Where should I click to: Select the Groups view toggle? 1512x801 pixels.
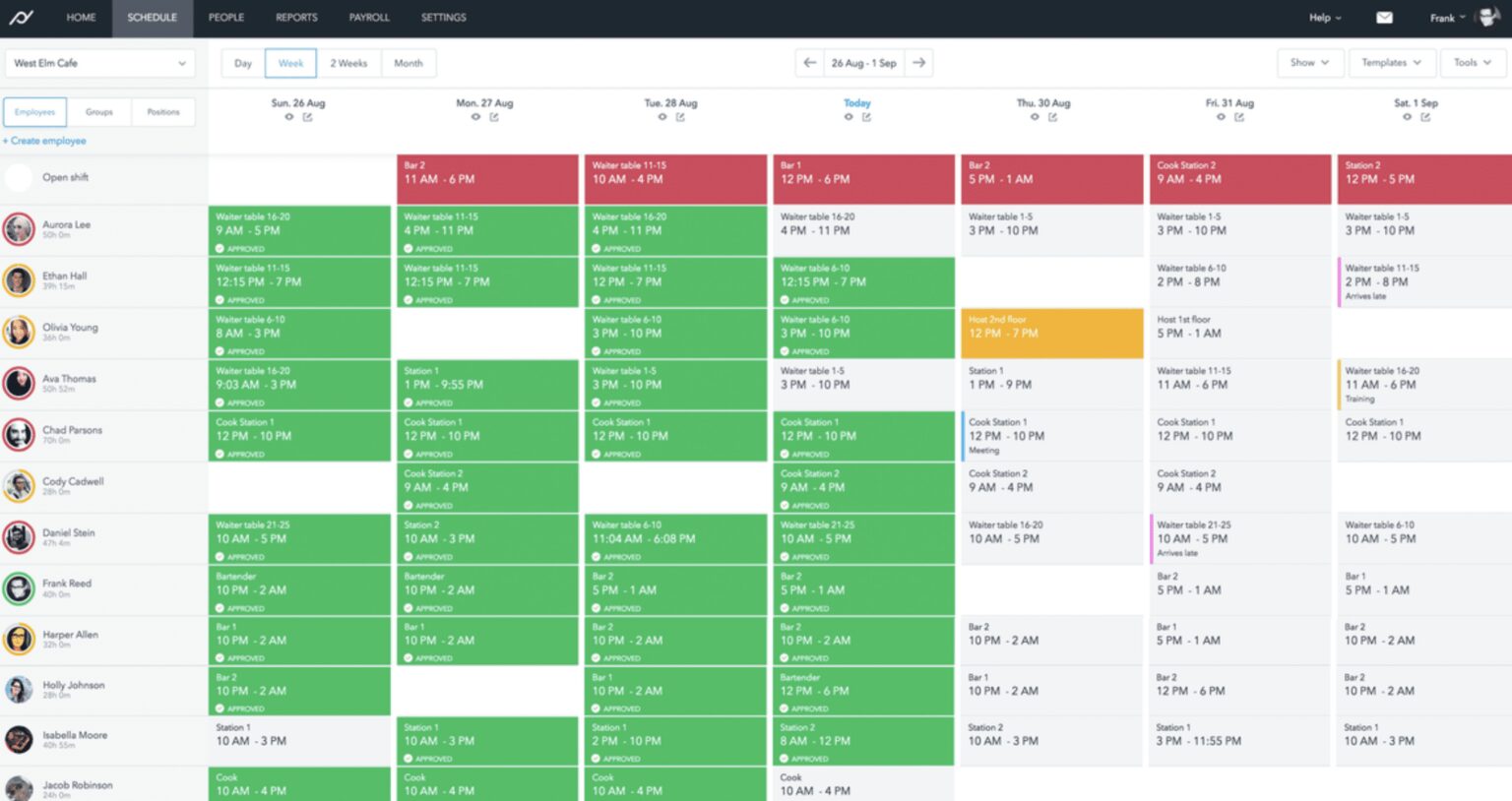click(99, 112)
